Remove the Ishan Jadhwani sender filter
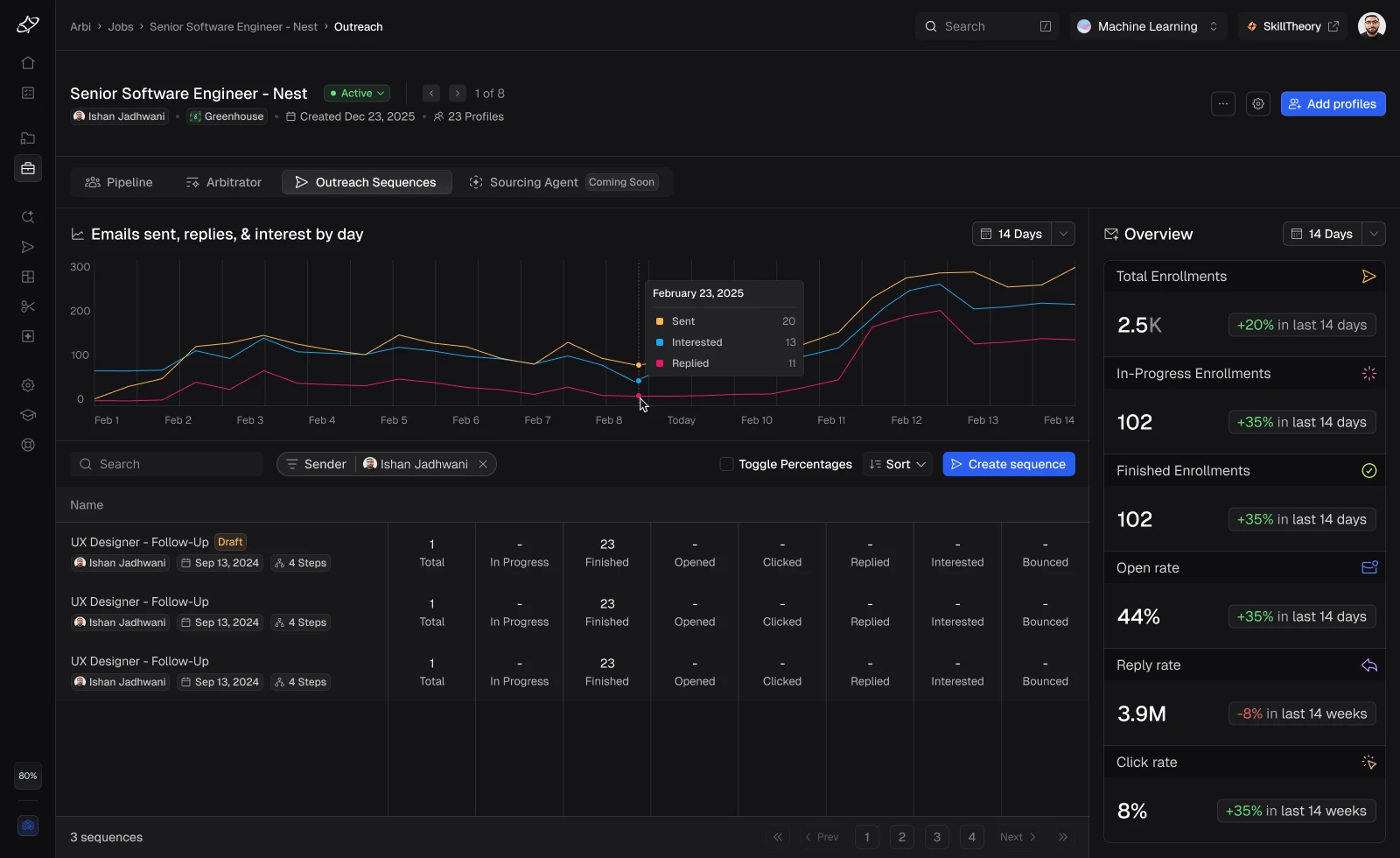 [x=483, y=464]
